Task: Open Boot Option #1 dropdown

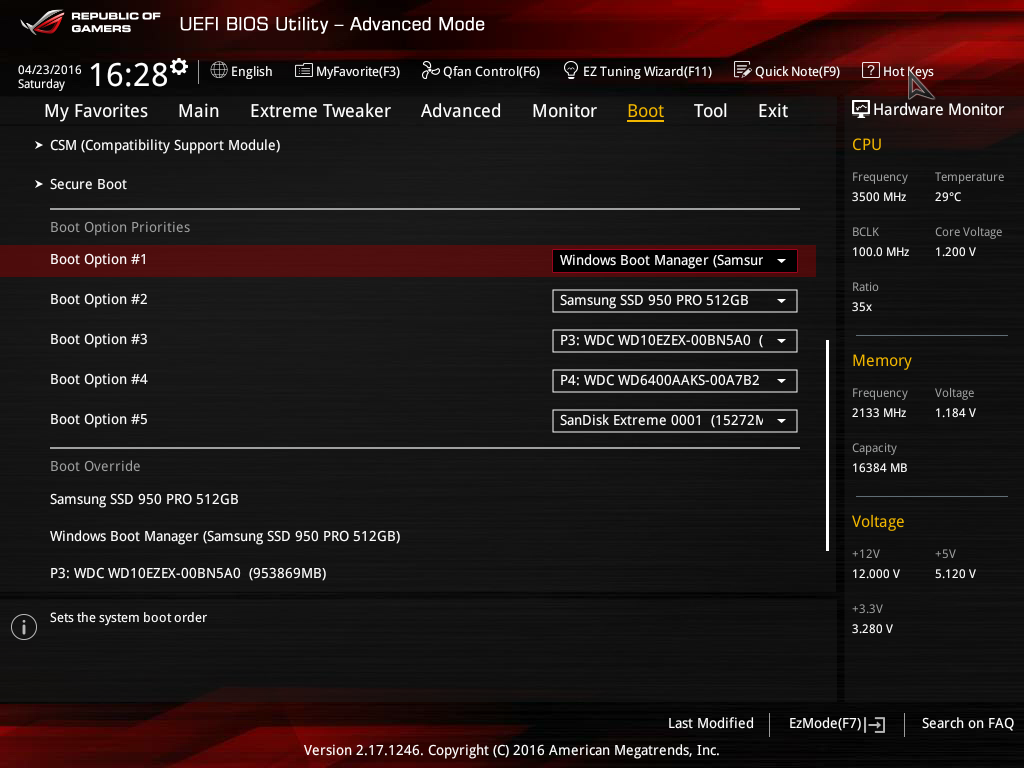Action: (675, 261)
